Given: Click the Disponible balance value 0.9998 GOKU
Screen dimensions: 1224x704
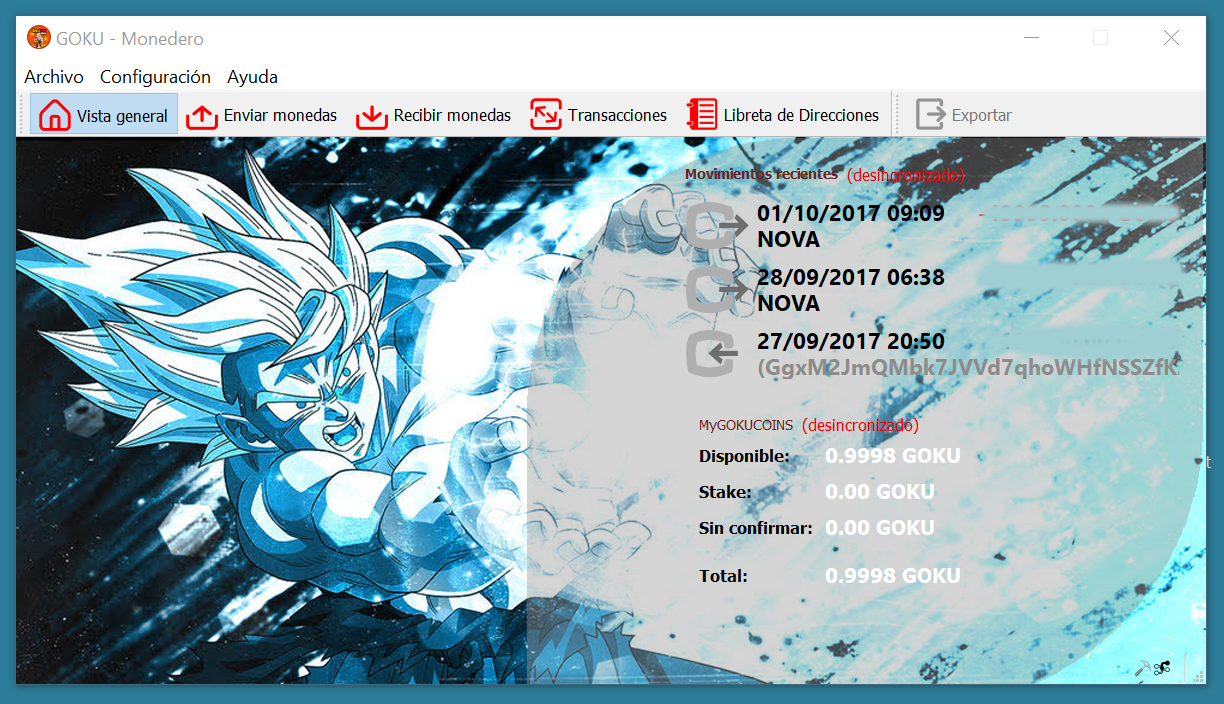Looking at the screenshot, I should 892,456.
